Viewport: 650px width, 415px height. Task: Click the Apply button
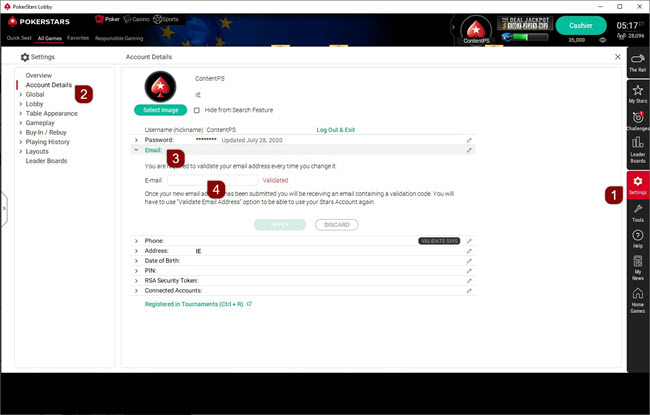coord(280,225)
